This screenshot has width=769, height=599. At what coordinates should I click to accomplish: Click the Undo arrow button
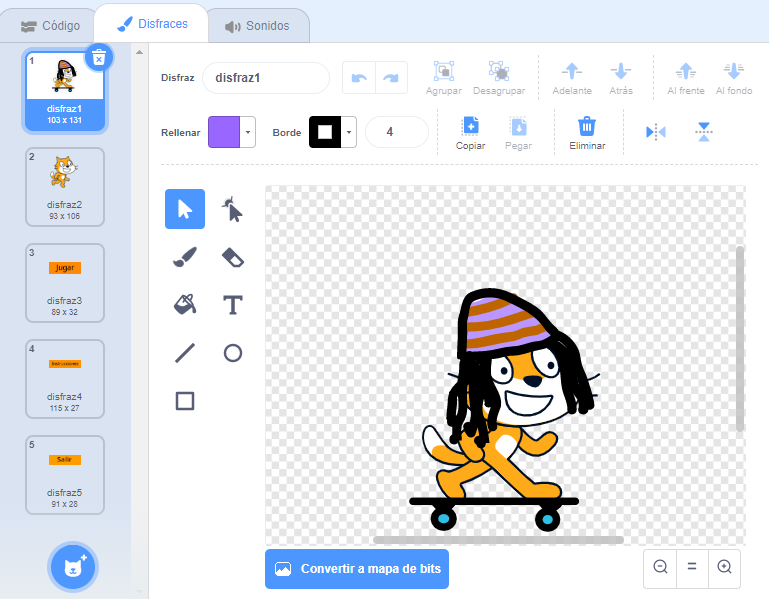tap(359, 78)
